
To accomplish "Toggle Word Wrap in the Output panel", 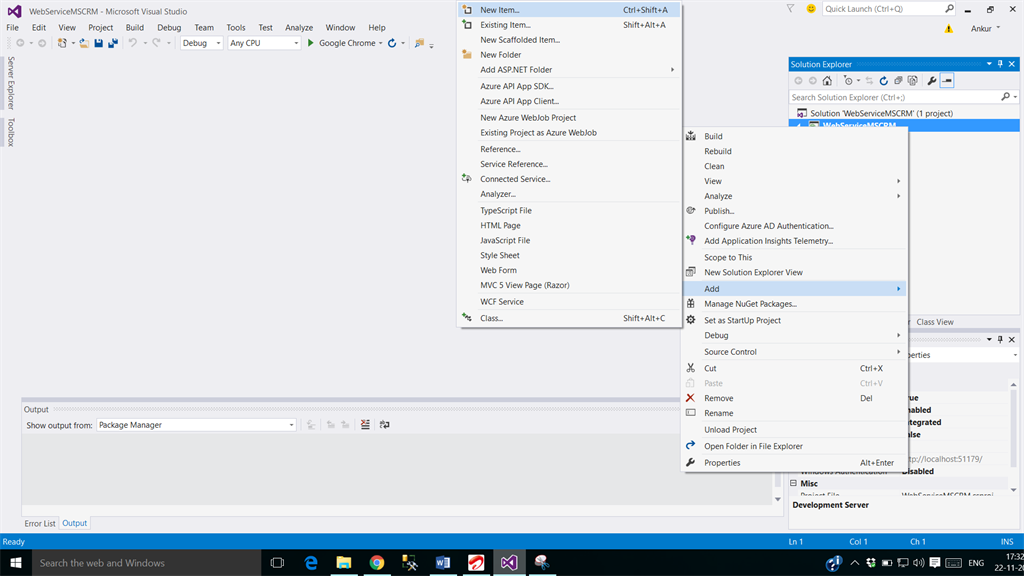I will pyautogui.click(x=384, y=425).
